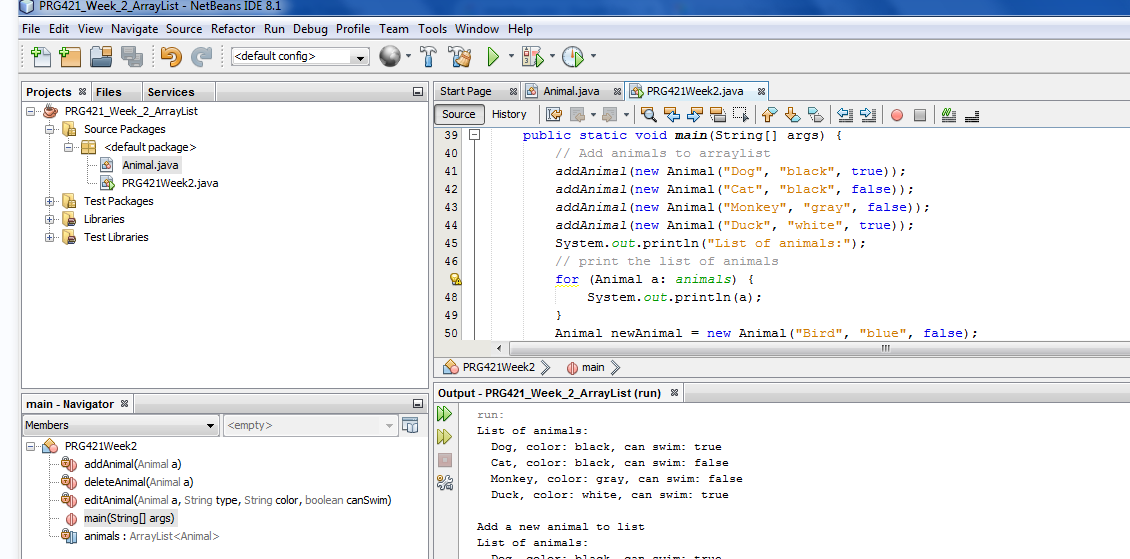
Task: Expand the Test Libraries node
Action: pyautogui.click(x=50, y=238)
